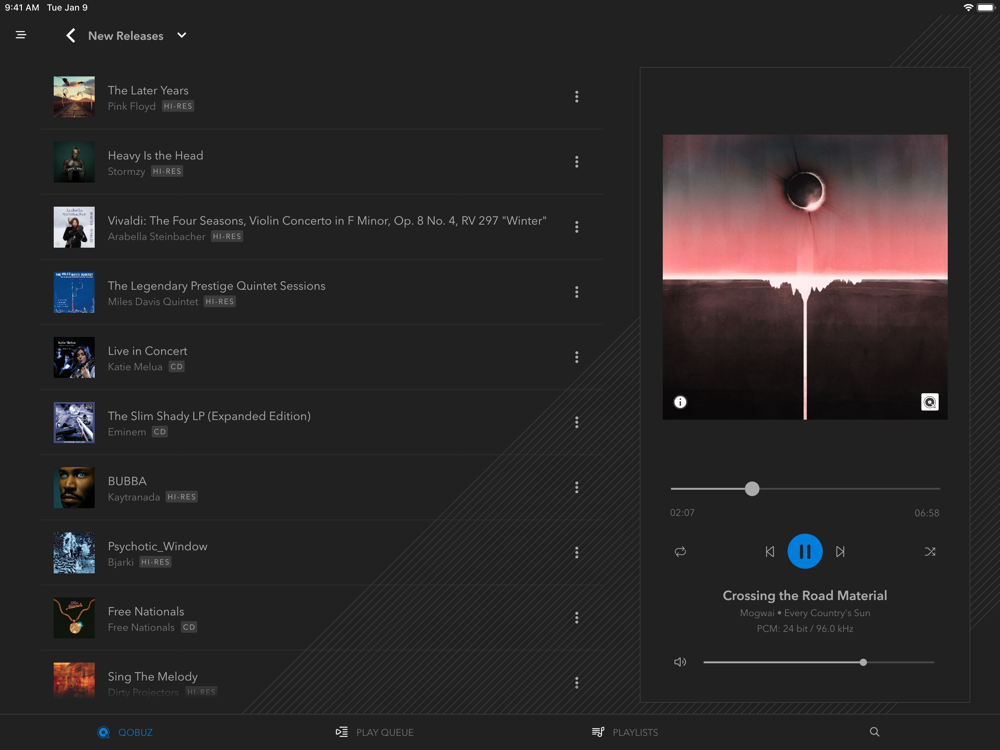This screenshot has height=750, width=1000.
Task: Toggle shuffle mode
Action: [930, 552]
